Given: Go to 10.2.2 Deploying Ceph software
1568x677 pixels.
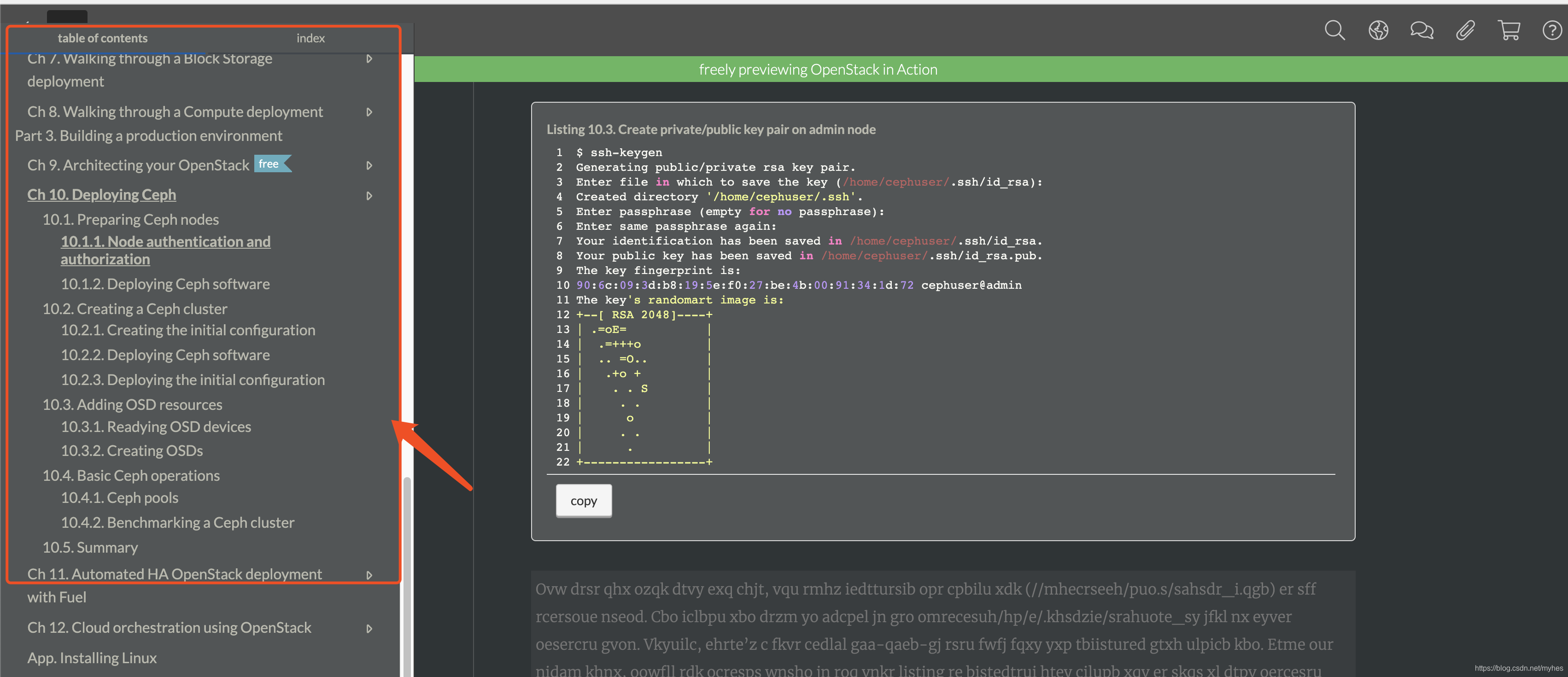Looking at the screenshot, I should [165, 355].
